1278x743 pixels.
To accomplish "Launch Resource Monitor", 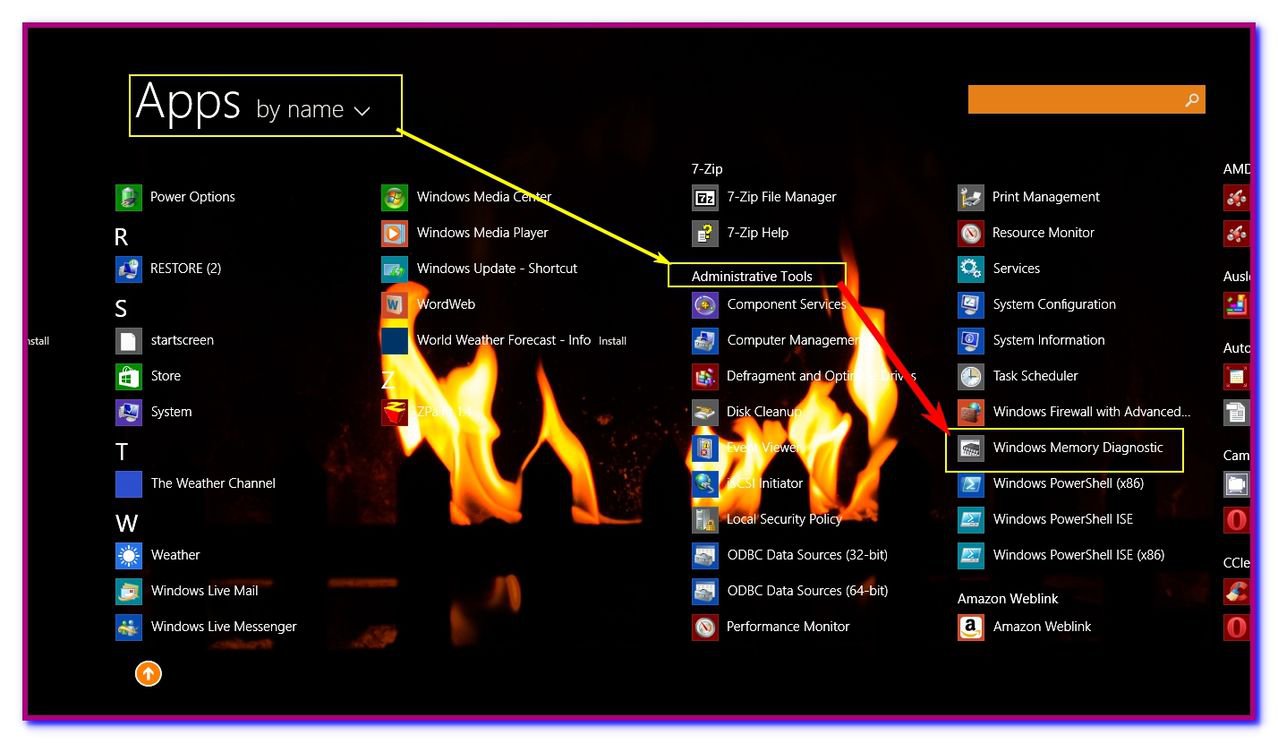I will pyautogui.click(x=1027, y=233).
